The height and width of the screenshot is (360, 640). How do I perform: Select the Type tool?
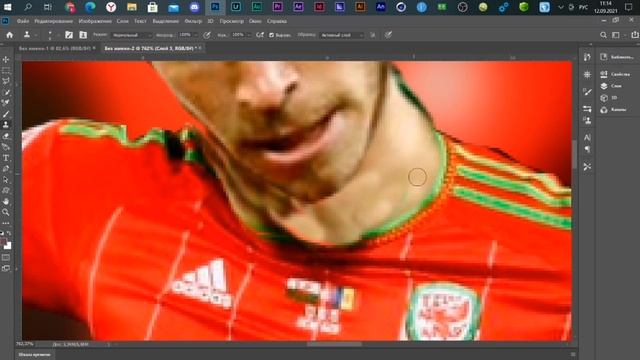(x=6, y=158)
